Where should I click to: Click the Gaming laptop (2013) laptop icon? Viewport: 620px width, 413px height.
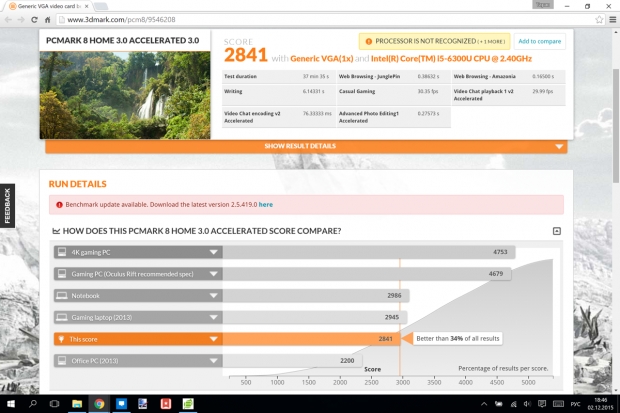coord(62,317)
